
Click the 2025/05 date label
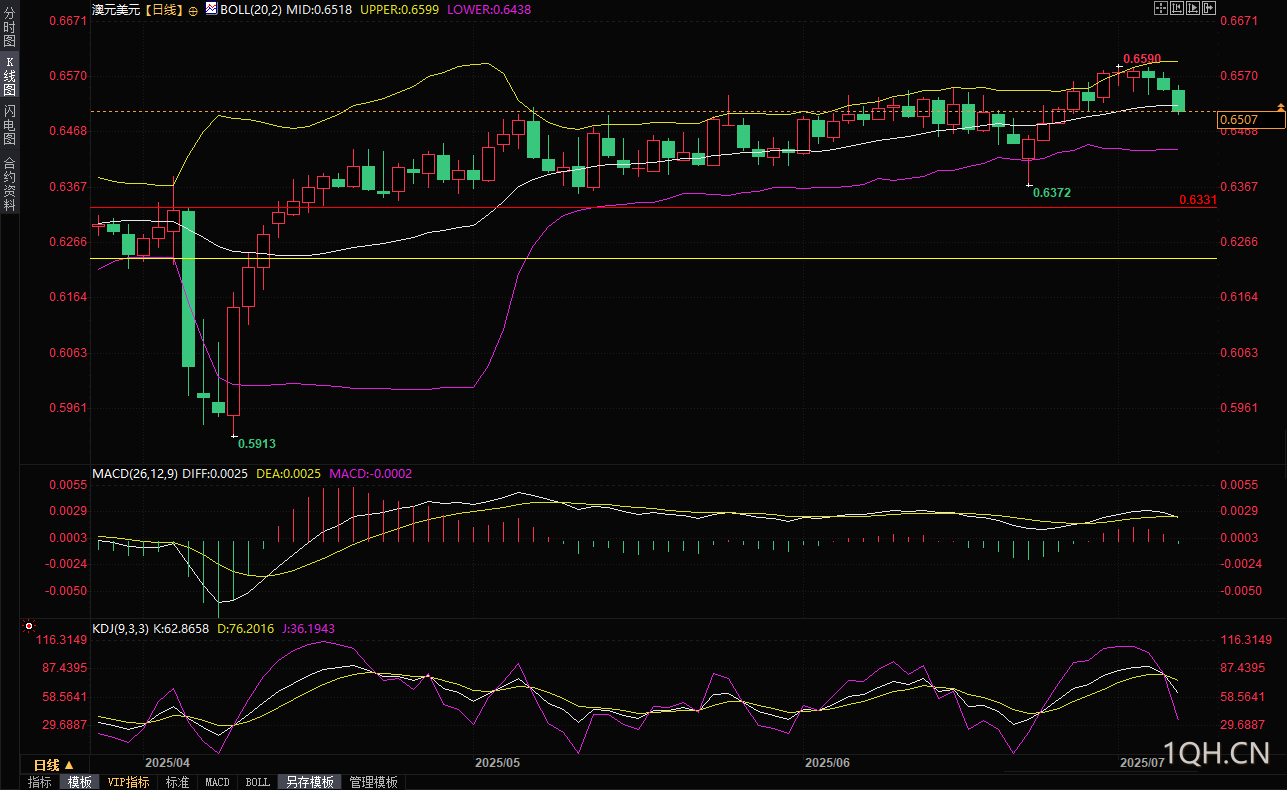[x=498, y=762]
